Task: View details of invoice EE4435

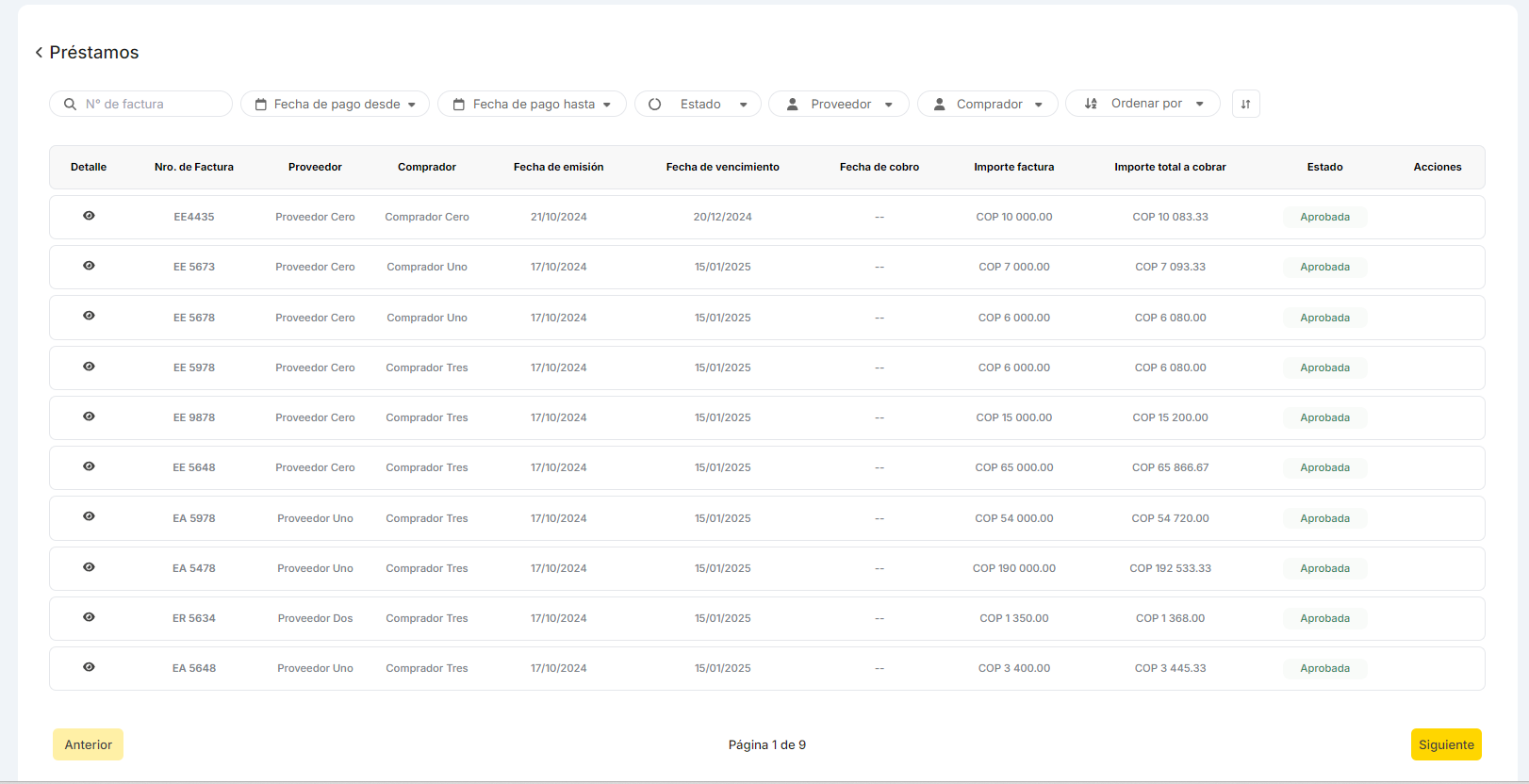Action: tap(89, 216)
